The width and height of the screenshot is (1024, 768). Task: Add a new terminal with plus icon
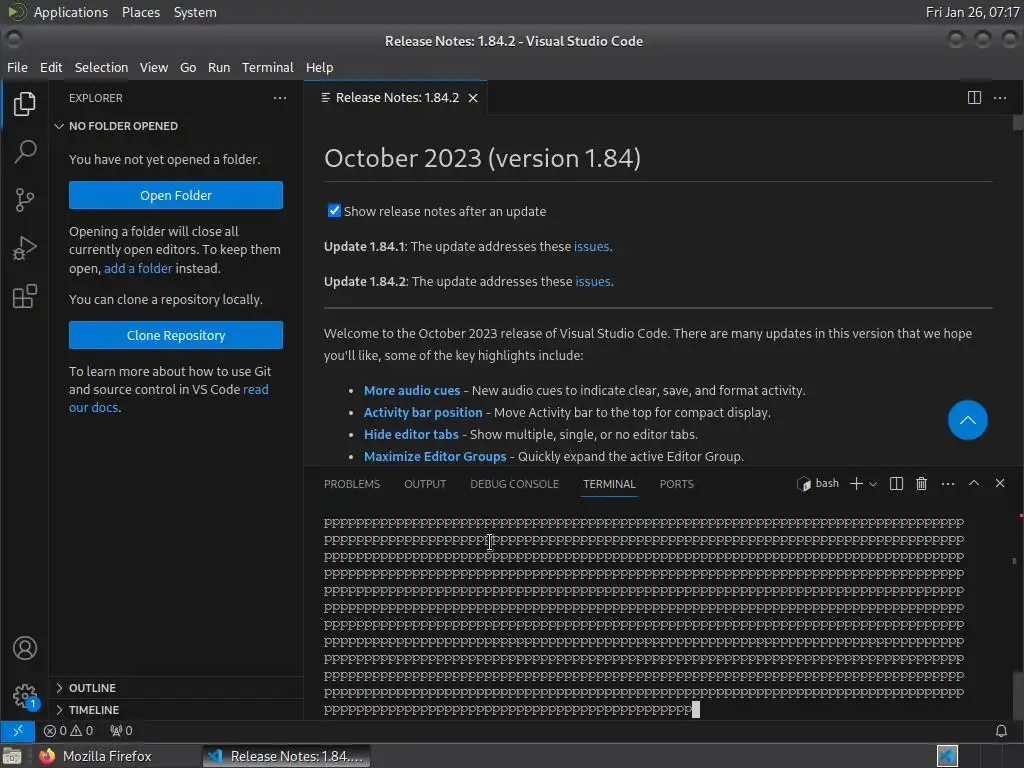tap(856, 483)
